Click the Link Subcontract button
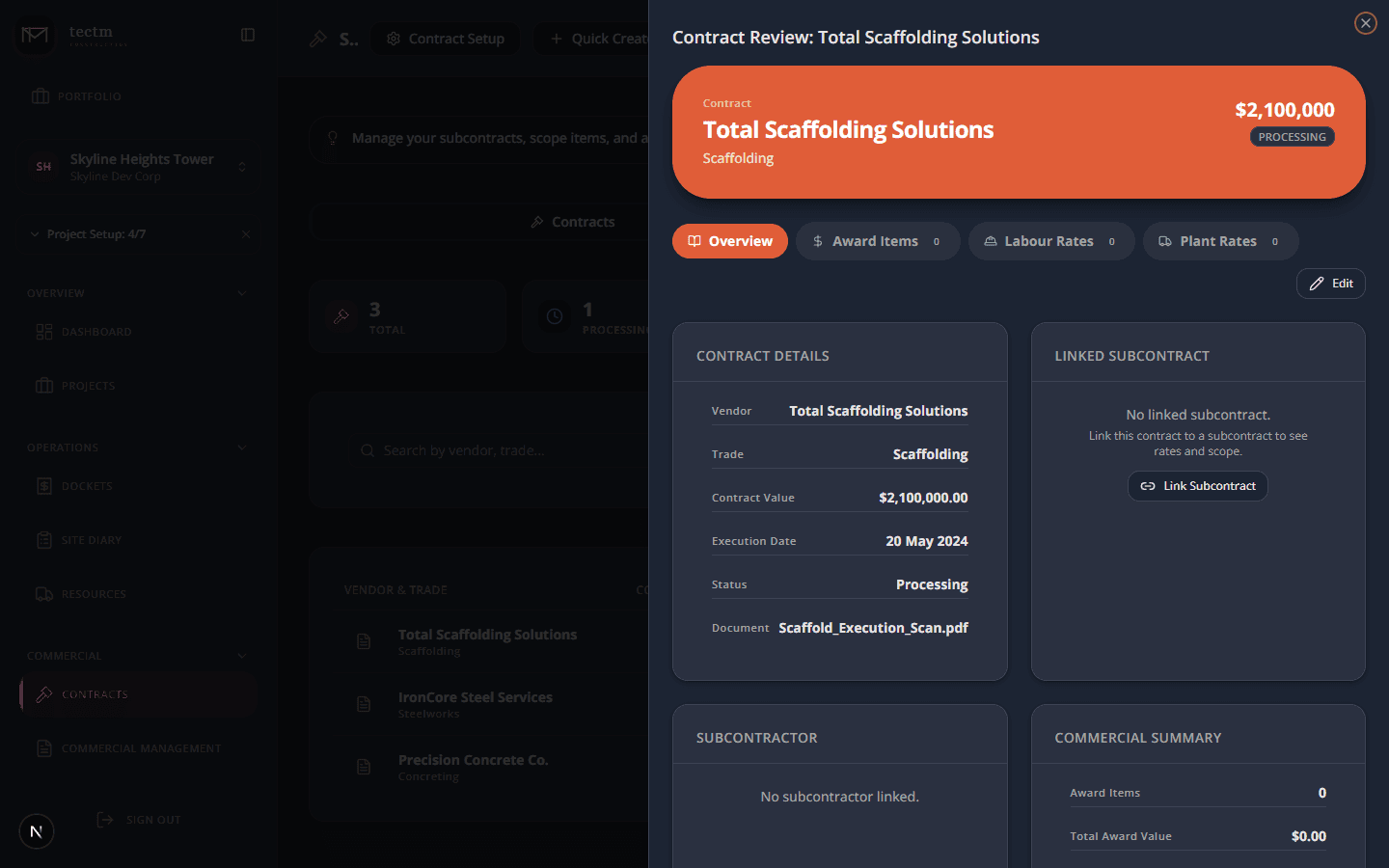The height and width of the screenshot is (868, 1389). tap(1197, 486)
